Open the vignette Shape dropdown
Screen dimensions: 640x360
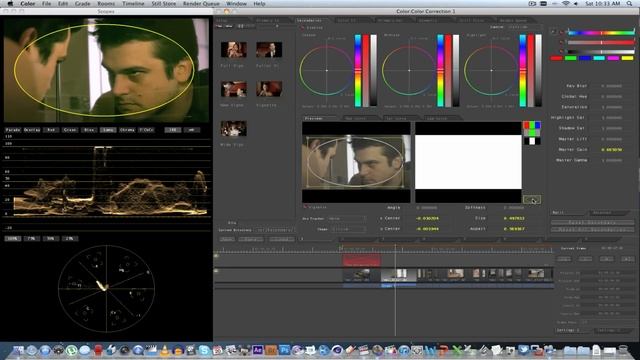pyautogui.click(x=348, y=229)
